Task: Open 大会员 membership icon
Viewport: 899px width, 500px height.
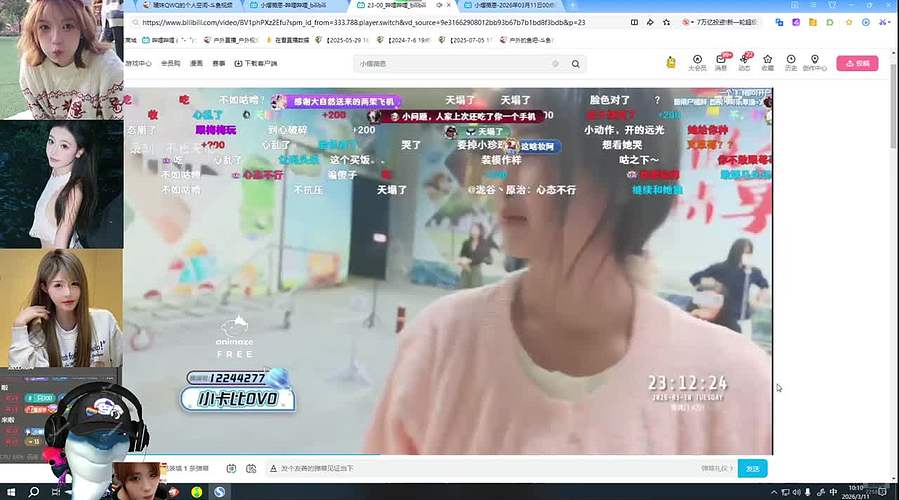Action: click(697, 62)
